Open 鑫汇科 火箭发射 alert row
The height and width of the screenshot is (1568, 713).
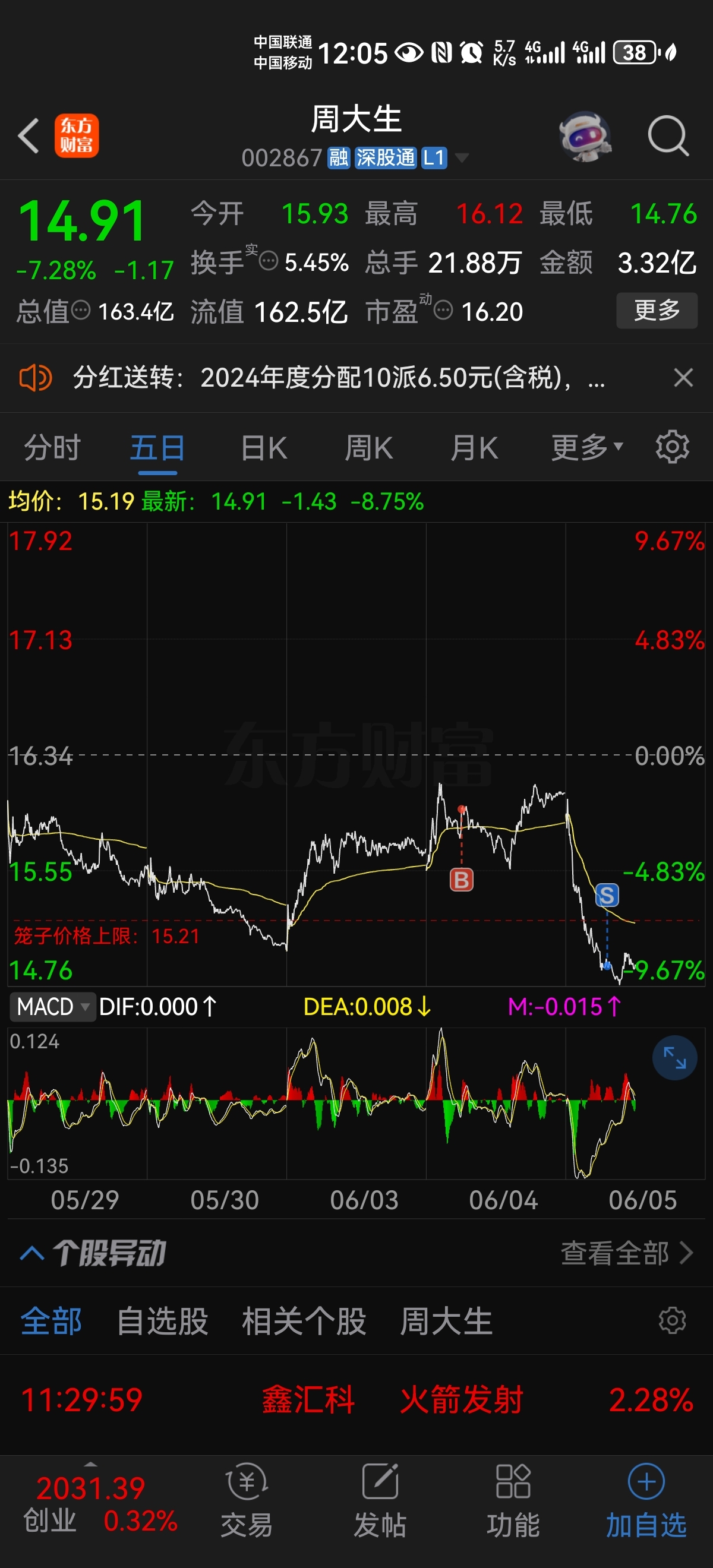356,1399
